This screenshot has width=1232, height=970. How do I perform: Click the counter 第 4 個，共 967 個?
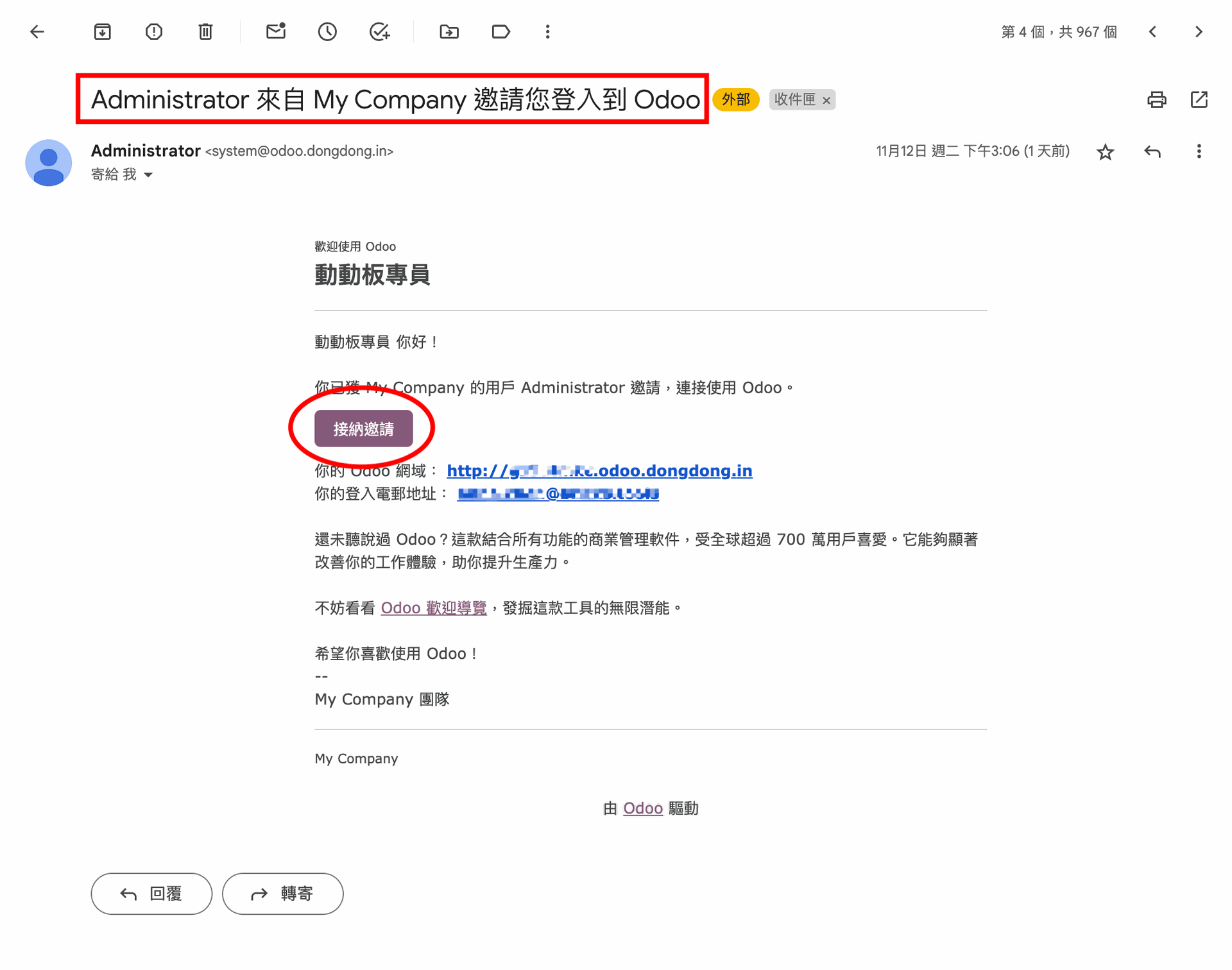point(1059,31)
